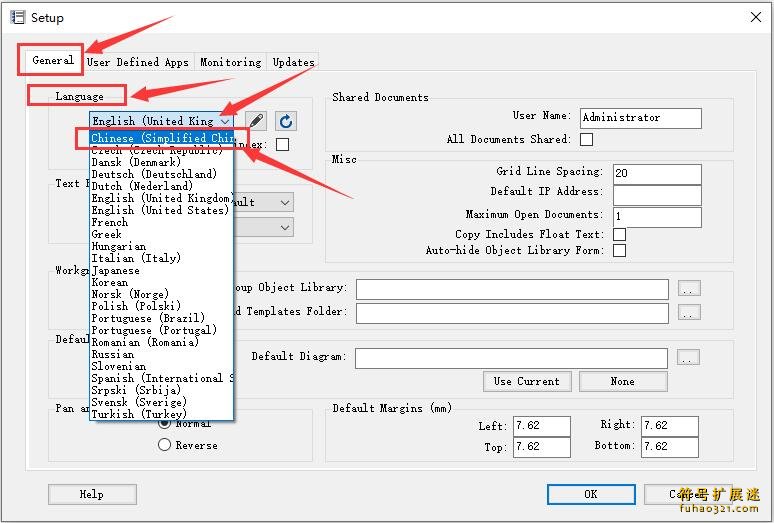Select Norsk (Norge) language
This screenshot has height=523, width=774.
point(161,294)
